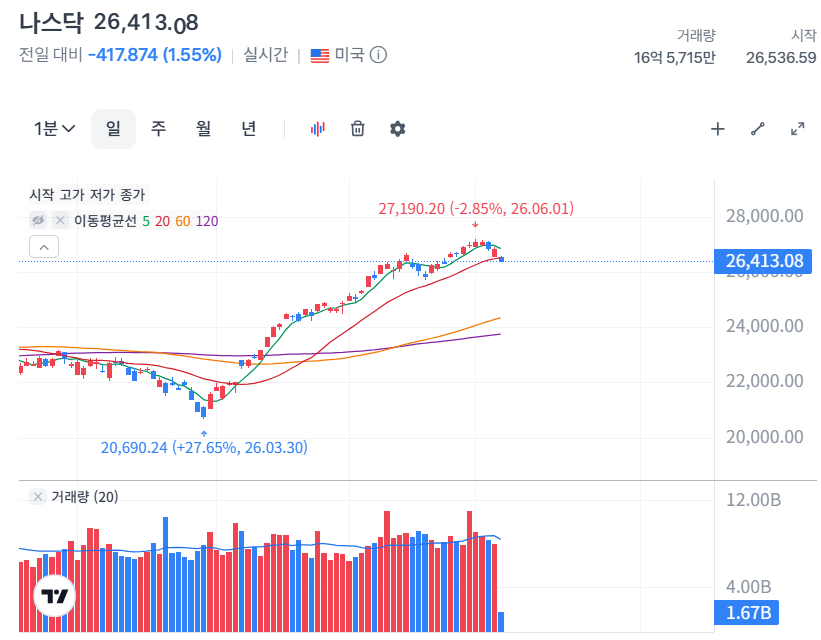Click the 시작 고가 저가 종가 legend
The width and height of the screenshot is (821, 640).
87,195
